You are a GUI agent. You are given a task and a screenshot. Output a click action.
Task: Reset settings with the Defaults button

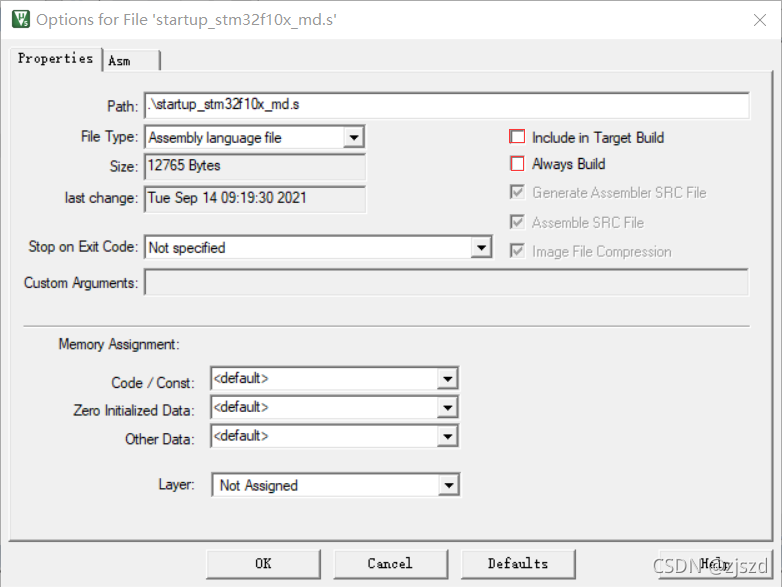[518, 564]
